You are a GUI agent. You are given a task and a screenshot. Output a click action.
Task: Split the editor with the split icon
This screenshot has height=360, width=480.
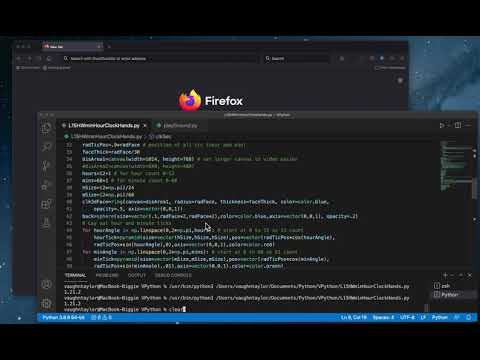point(458,125)
